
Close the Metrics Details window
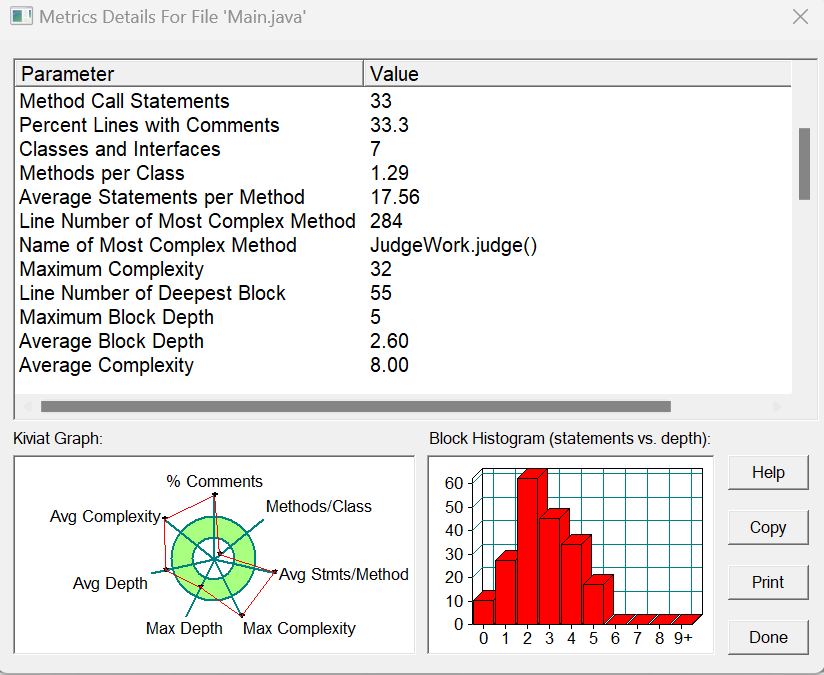[x=800, y=17]
